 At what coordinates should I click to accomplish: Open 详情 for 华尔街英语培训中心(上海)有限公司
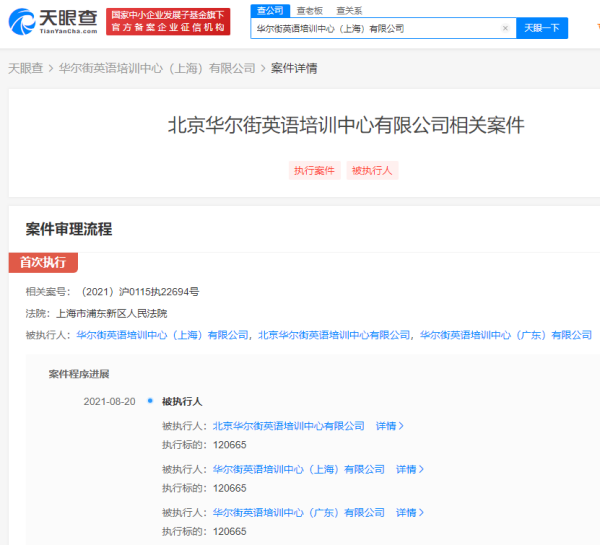pos(410,469)
